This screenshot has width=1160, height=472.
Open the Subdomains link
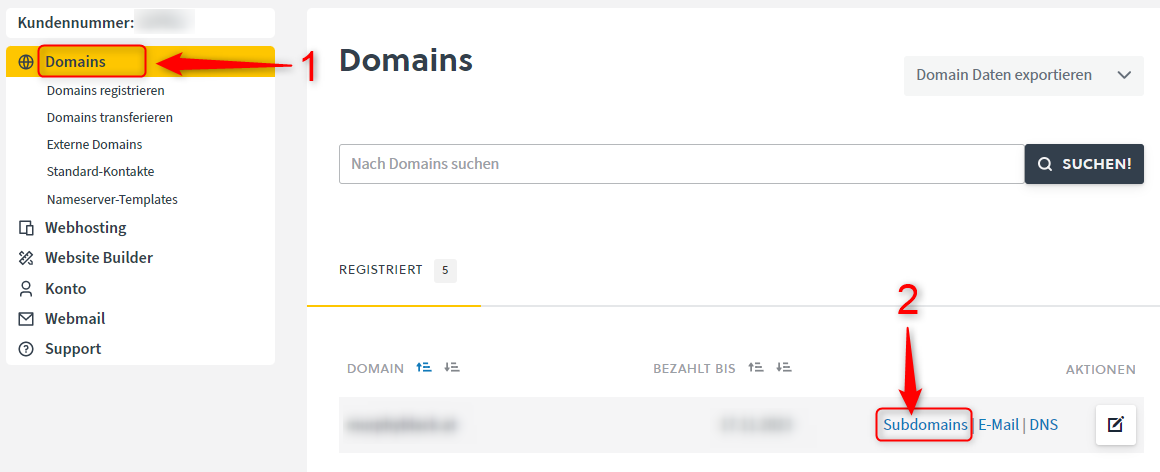[924, 425]
